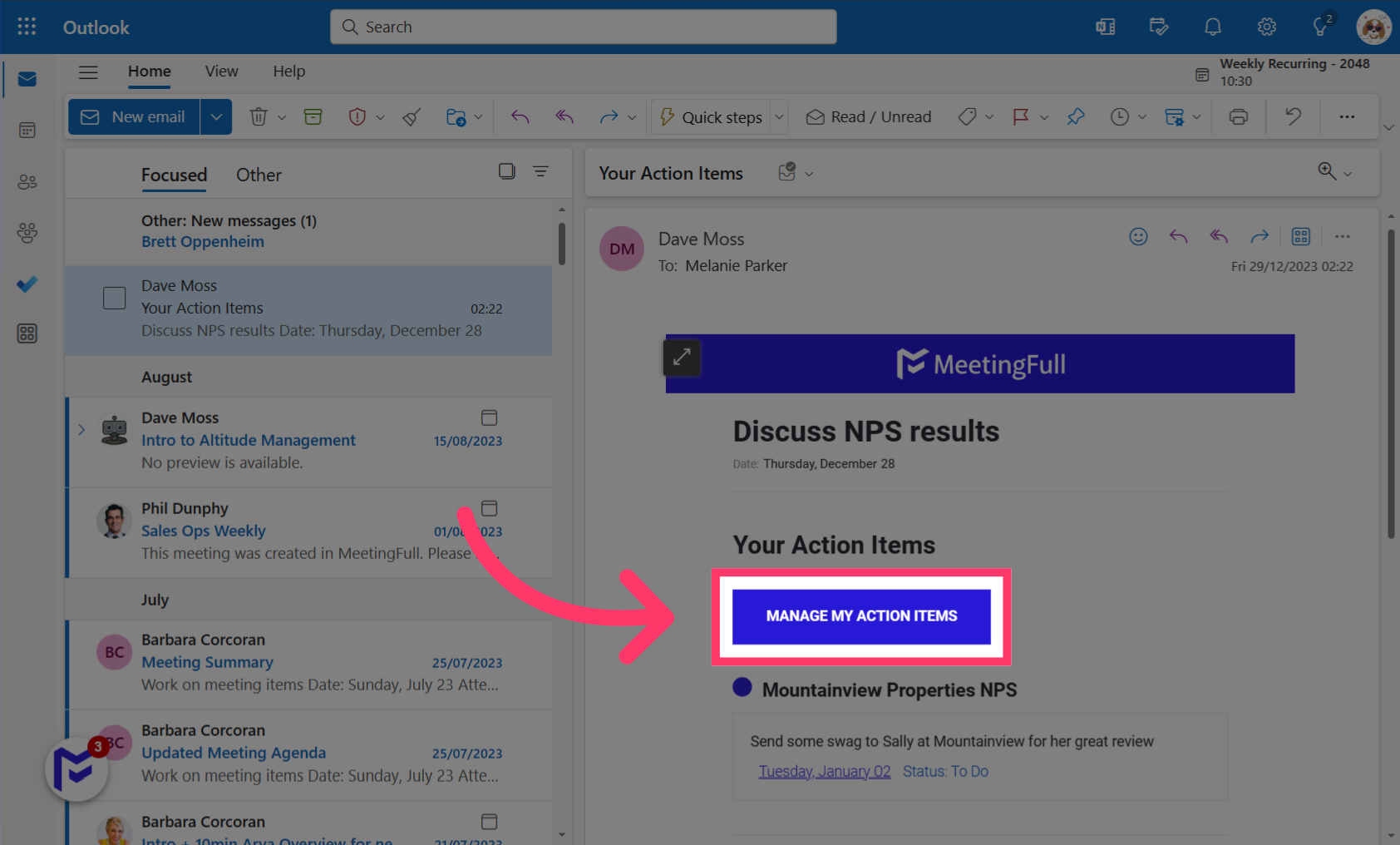
Task: Open Groups in the left sidebar
Action: point(27,233)
